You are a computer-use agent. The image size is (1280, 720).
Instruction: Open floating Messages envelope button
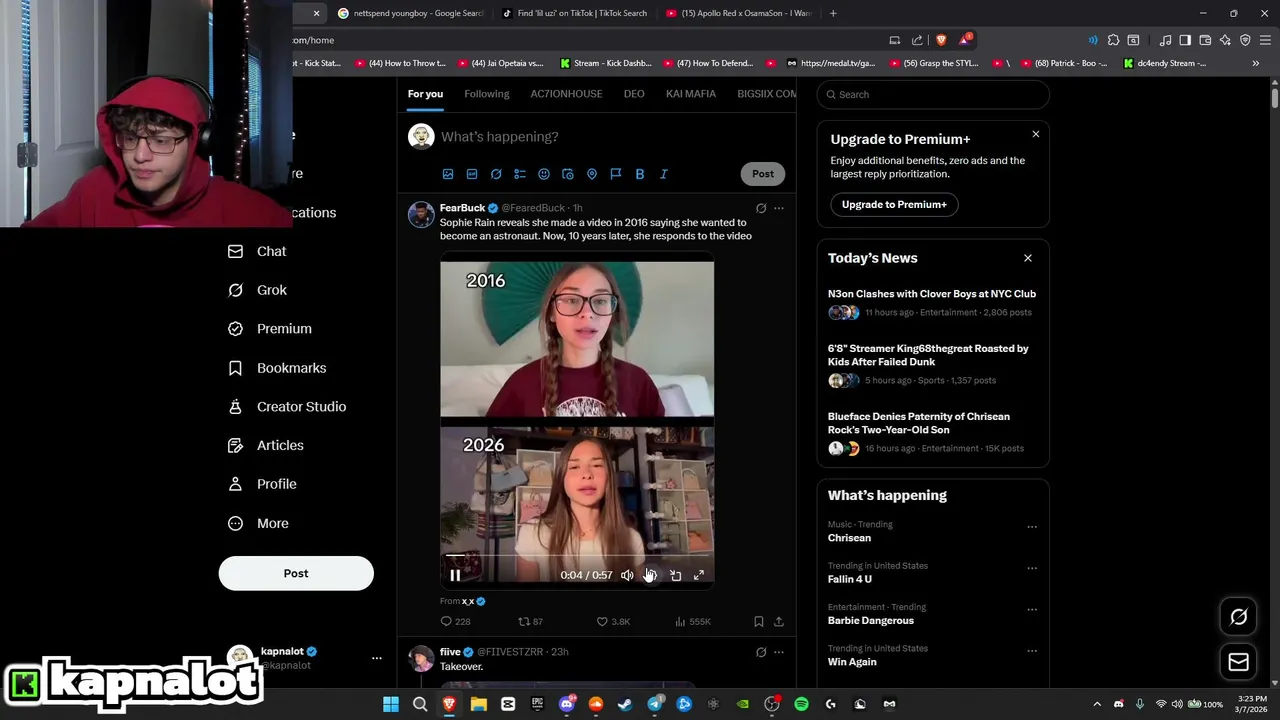tap(1239, 662)
